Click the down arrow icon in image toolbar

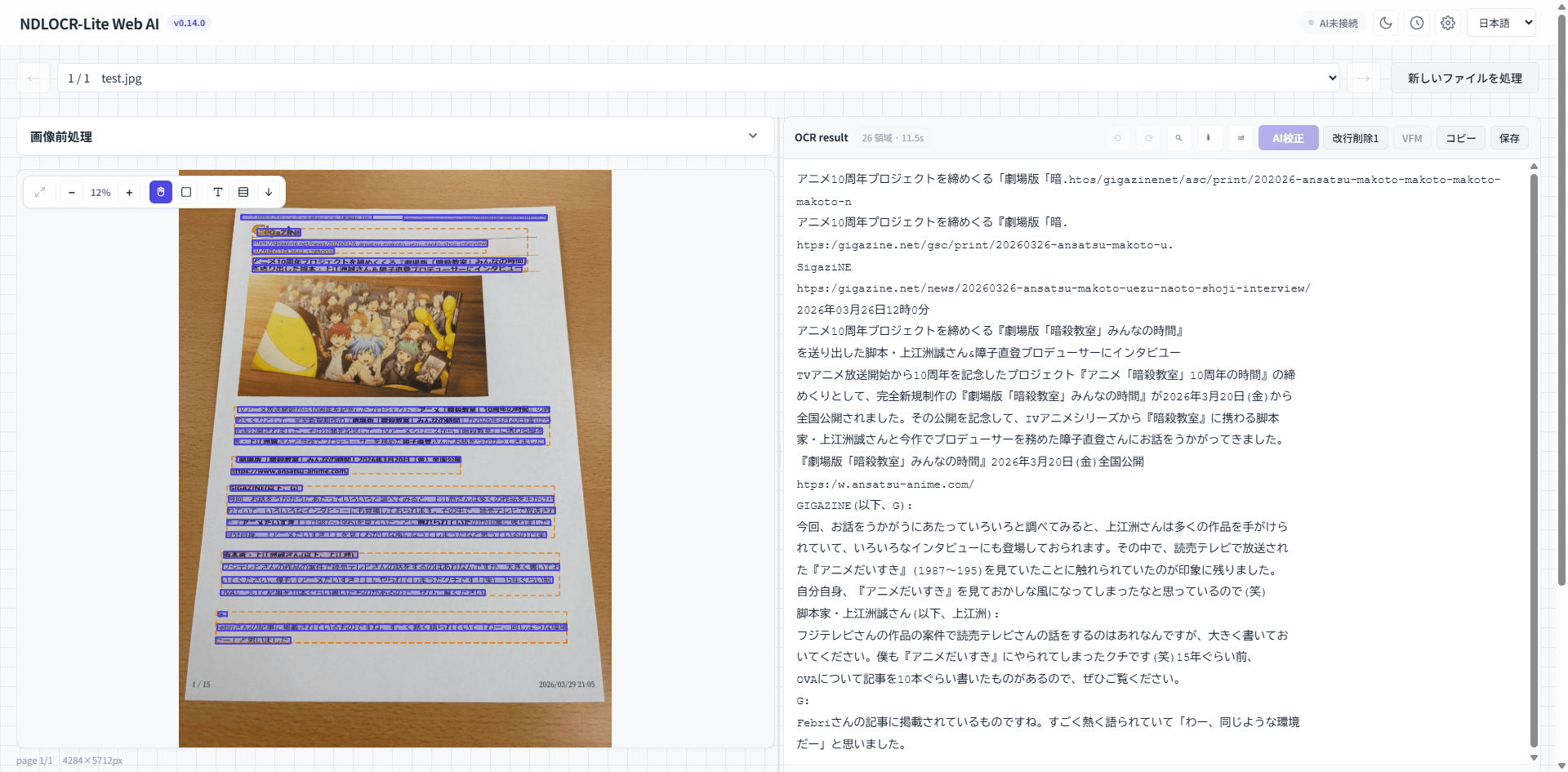click(269, 192)
